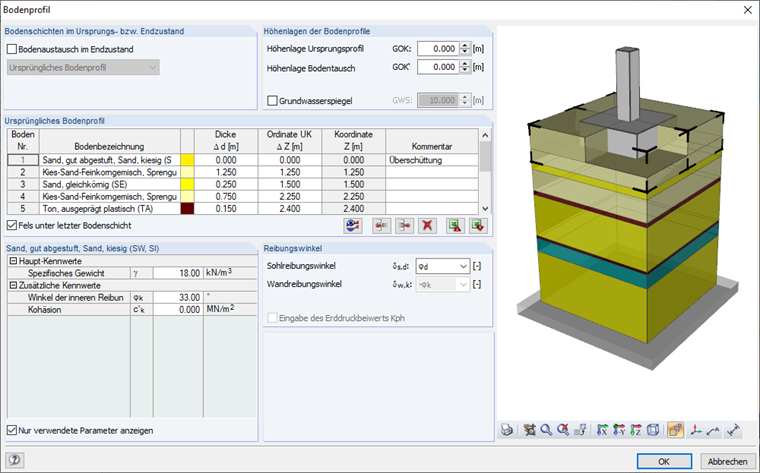Set the view in X direction

pos(602,430)
